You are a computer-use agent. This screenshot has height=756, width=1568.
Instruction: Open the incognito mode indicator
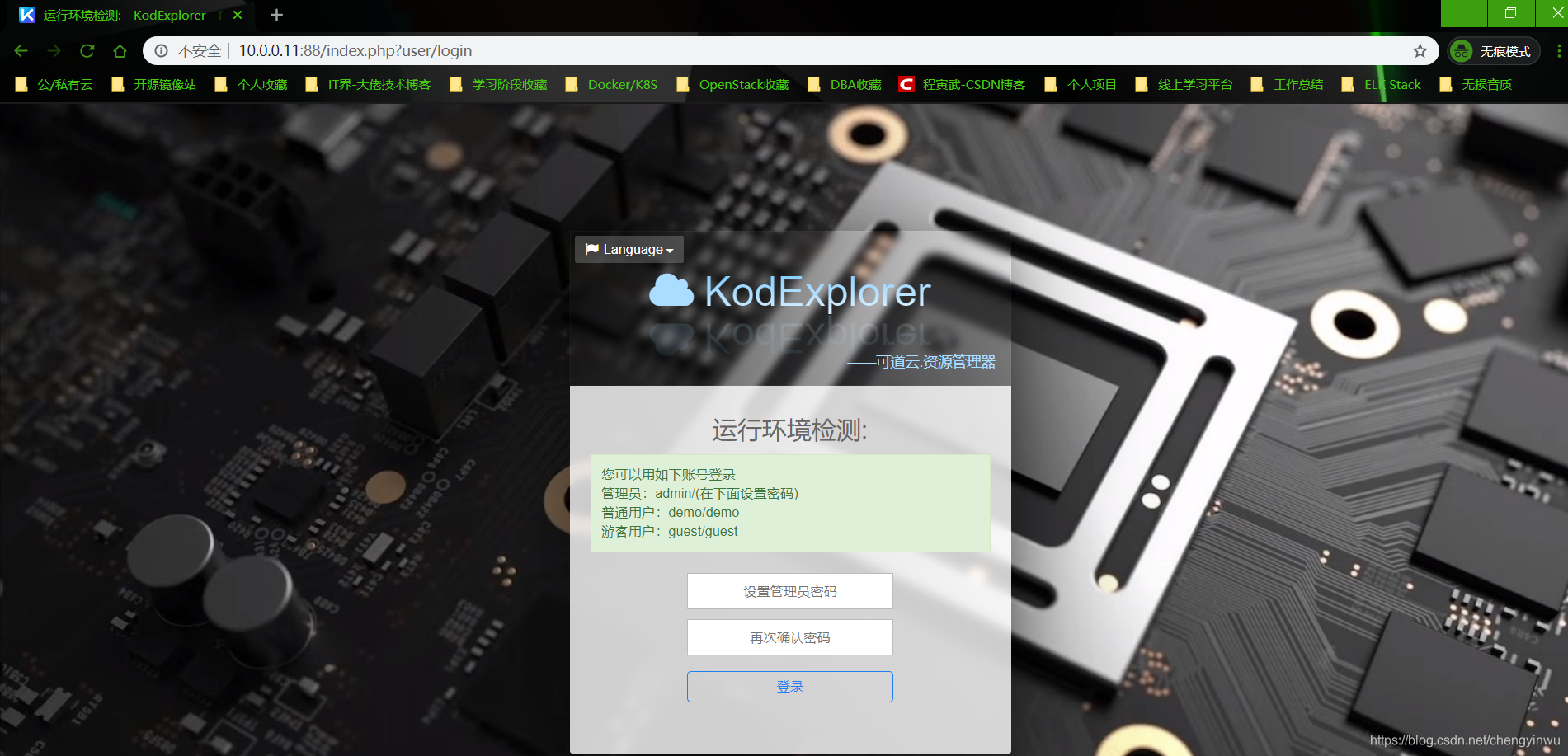[x=1494, y=51]
